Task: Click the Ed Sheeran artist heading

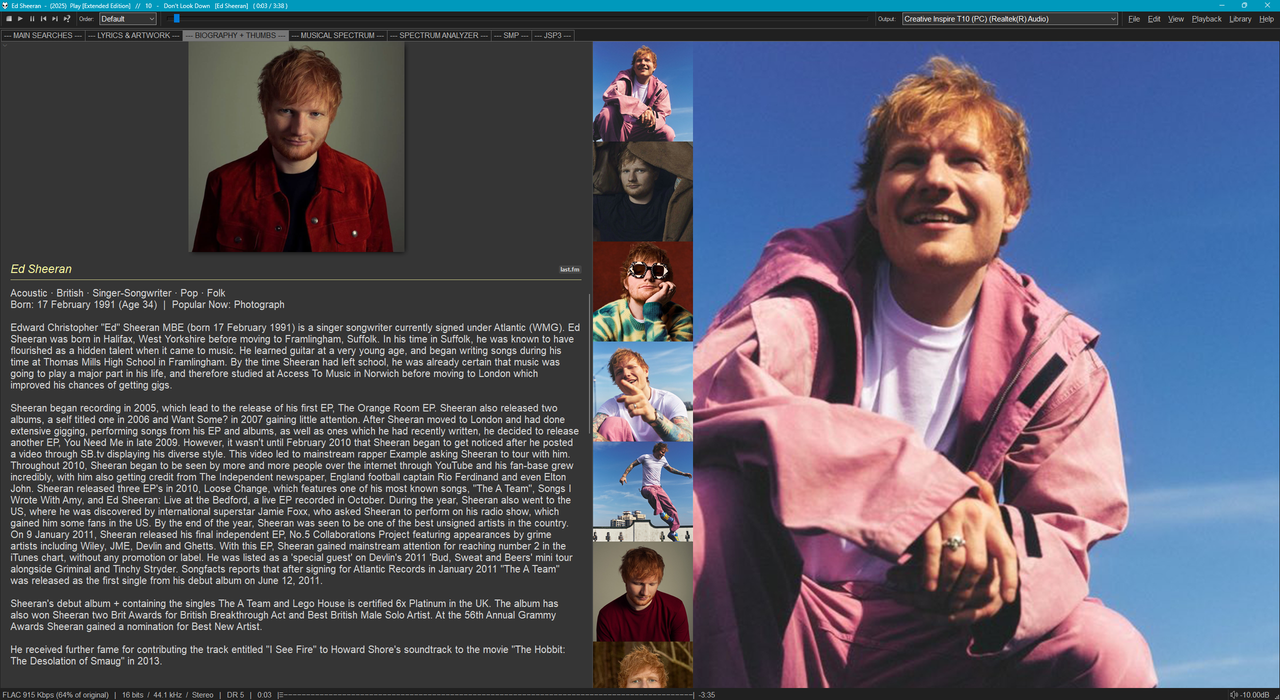Action: [41, 269]
